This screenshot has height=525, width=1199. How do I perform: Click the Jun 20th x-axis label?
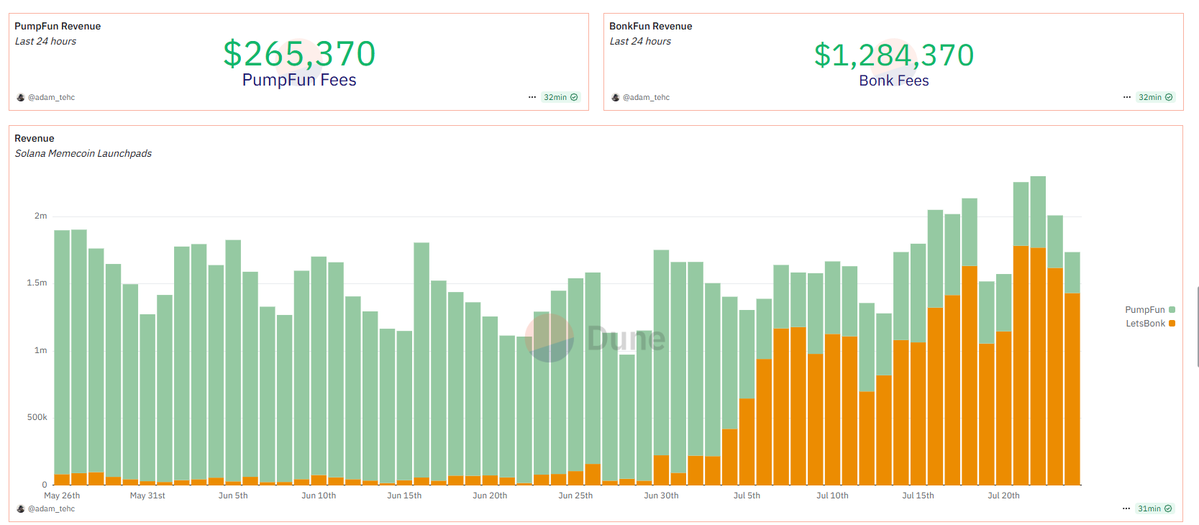pos(489,495)
